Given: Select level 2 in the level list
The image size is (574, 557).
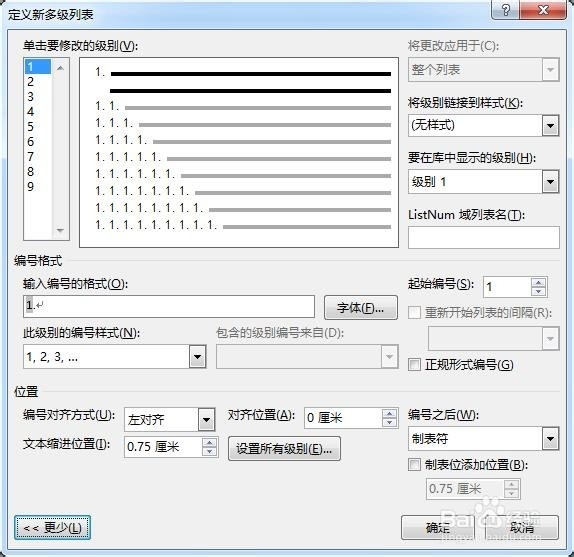Looking at the screenshot, I should pos(37,82).
